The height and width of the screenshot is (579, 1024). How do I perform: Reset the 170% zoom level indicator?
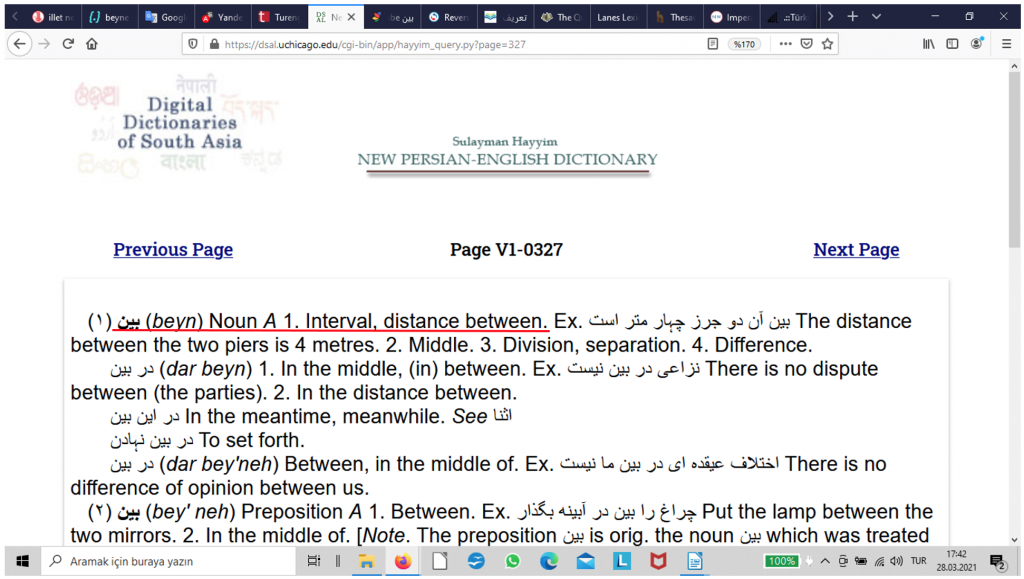pyautogui.click(x=745, y=44)
